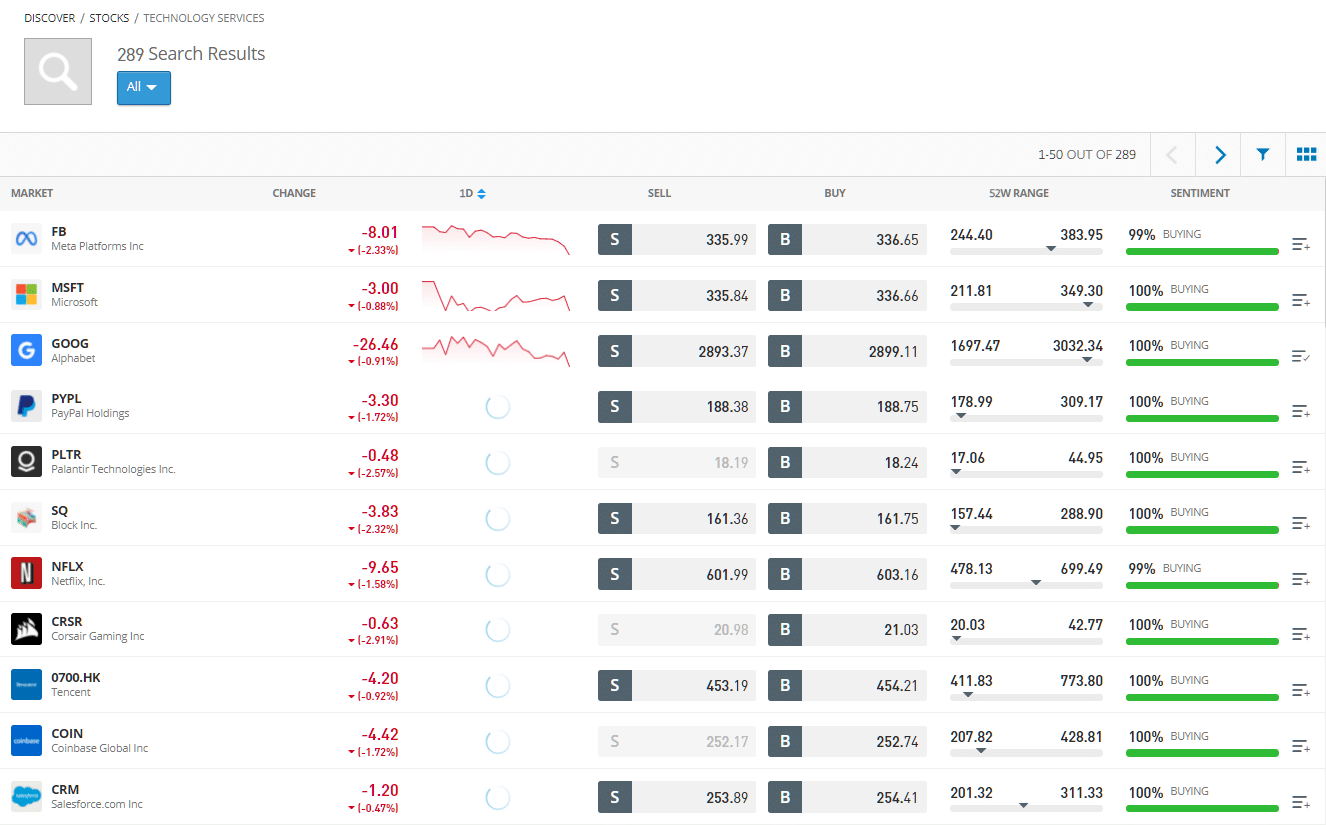1326x825 pixels.
Task: Click the Sentiment column header
Action: coord(1200,193)
